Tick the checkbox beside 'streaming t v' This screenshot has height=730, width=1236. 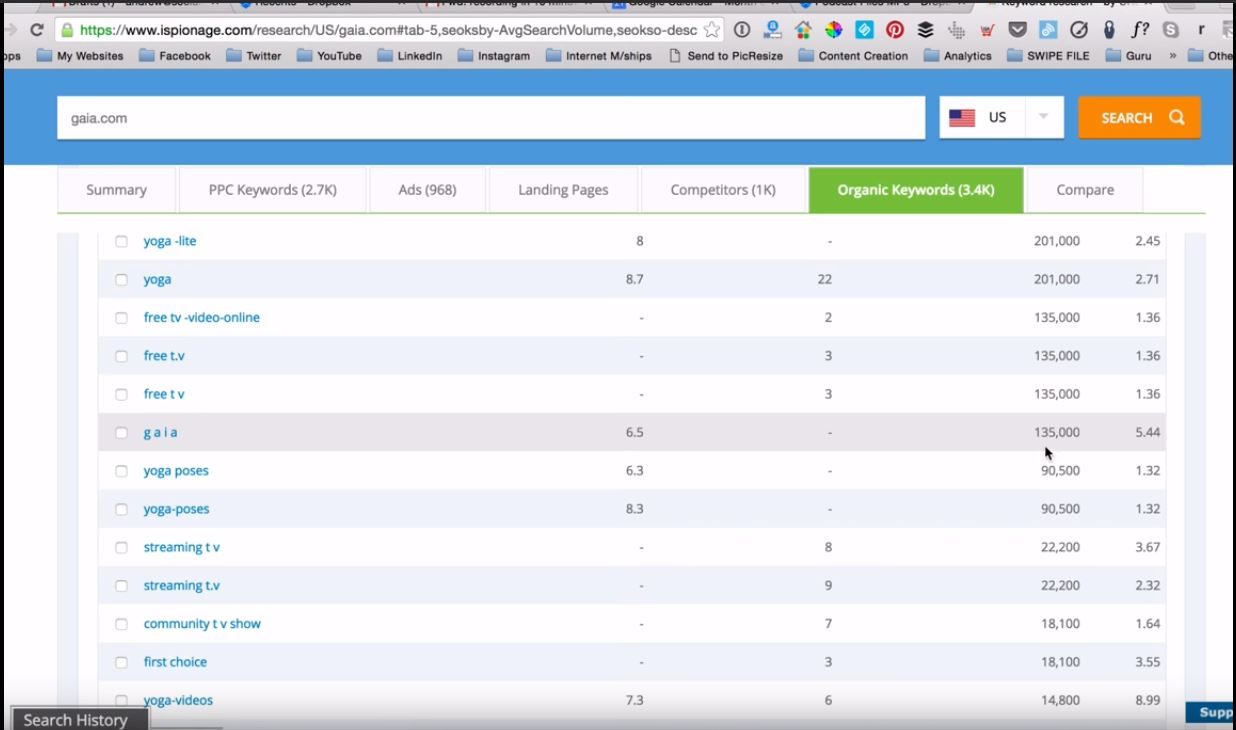coord(121,547)
